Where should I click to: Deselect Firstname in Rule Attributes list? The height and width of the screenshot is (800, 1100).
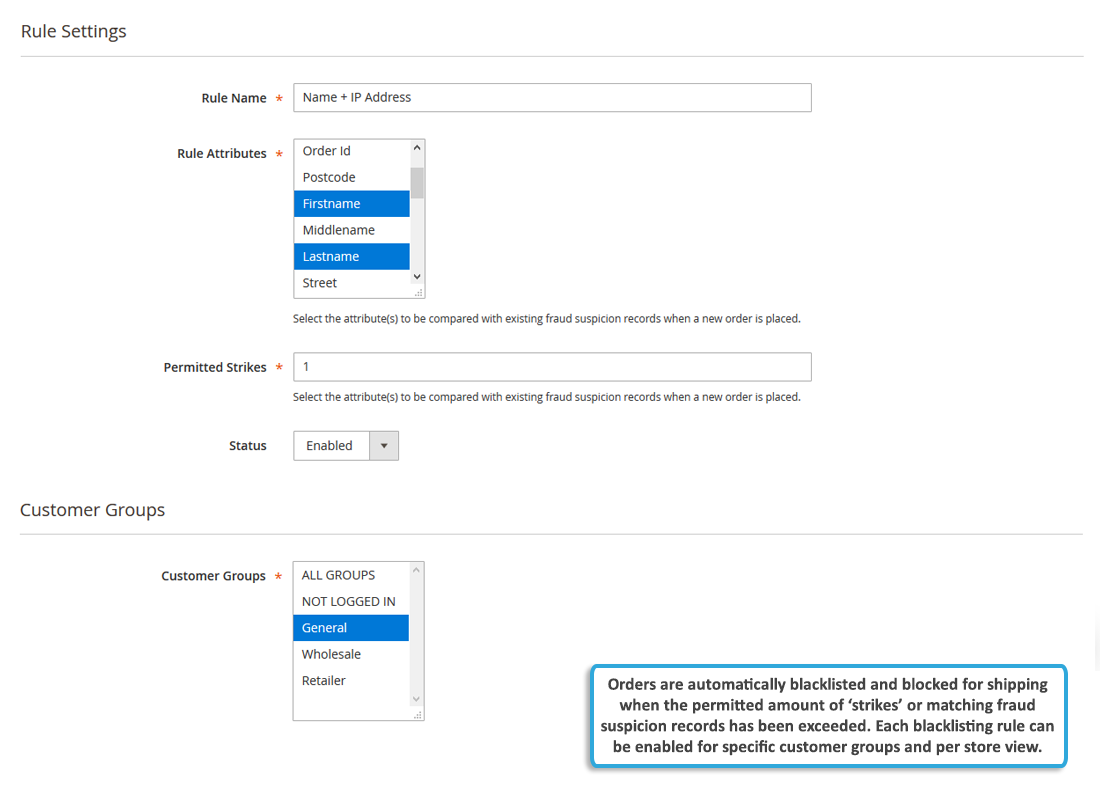point(351,204)
